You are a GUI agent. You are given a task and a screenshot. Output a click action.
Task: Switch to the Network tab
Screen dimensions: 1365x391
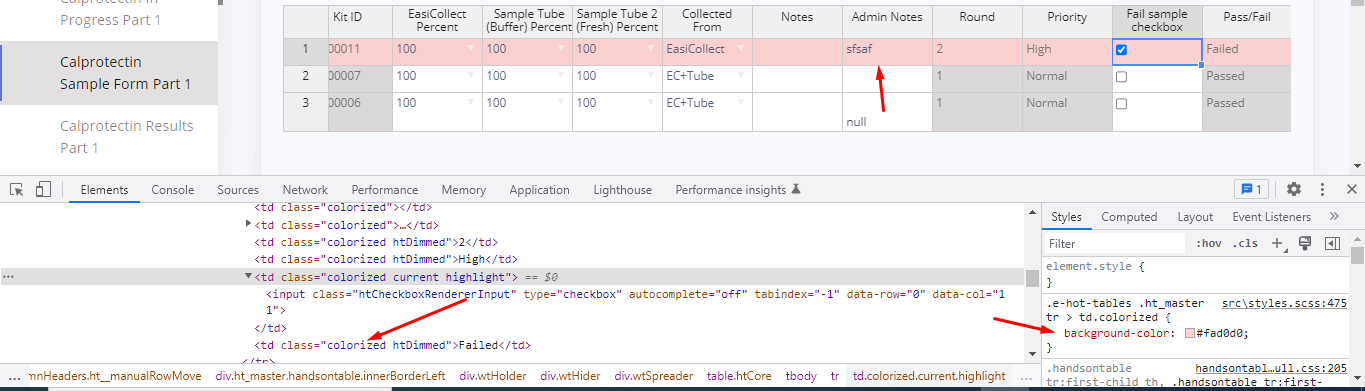click(305, 189)
